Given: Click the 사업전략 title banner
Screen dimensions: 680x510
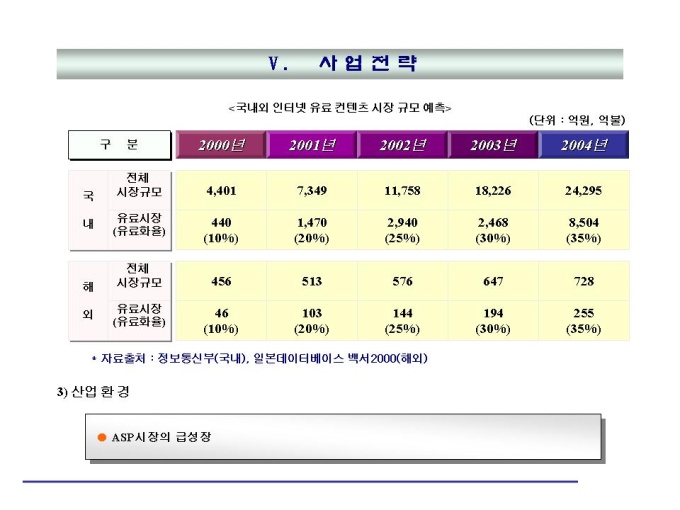Looking at the screenshot, I should click(340, 64).
